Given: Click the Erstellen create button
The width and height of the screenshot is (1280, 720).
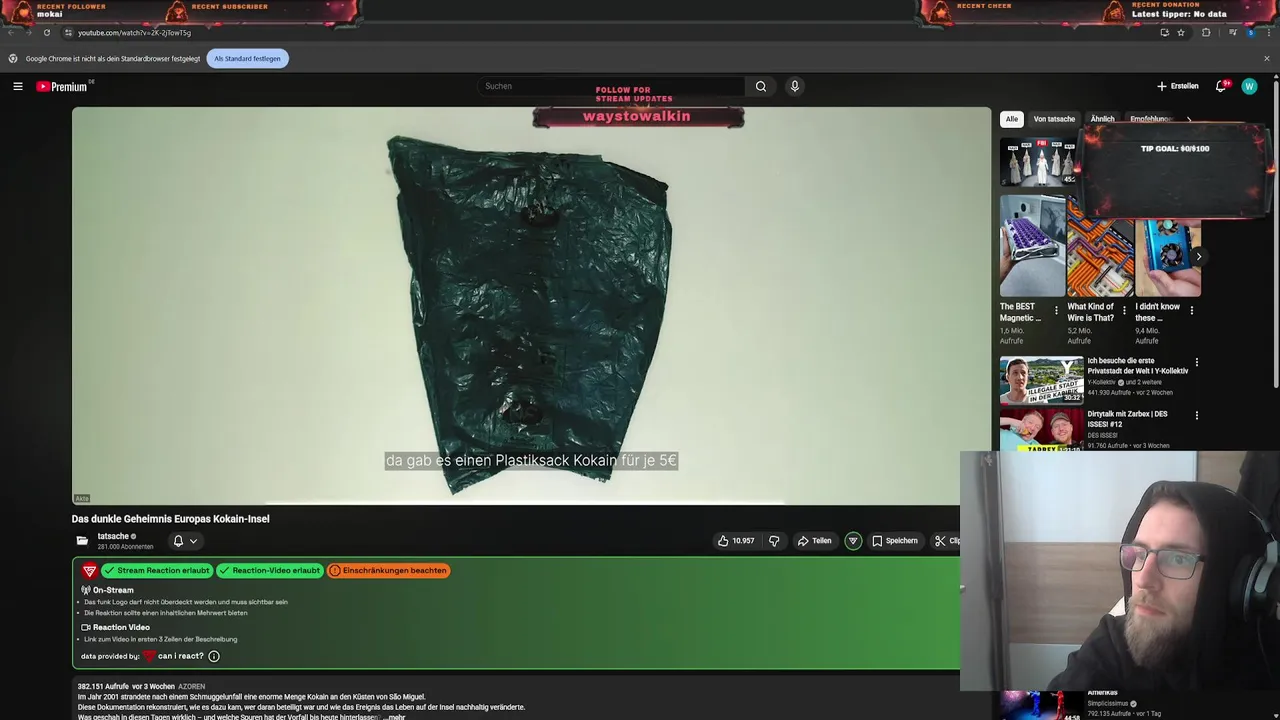Looking at the screenshot, I should 1177,86.
